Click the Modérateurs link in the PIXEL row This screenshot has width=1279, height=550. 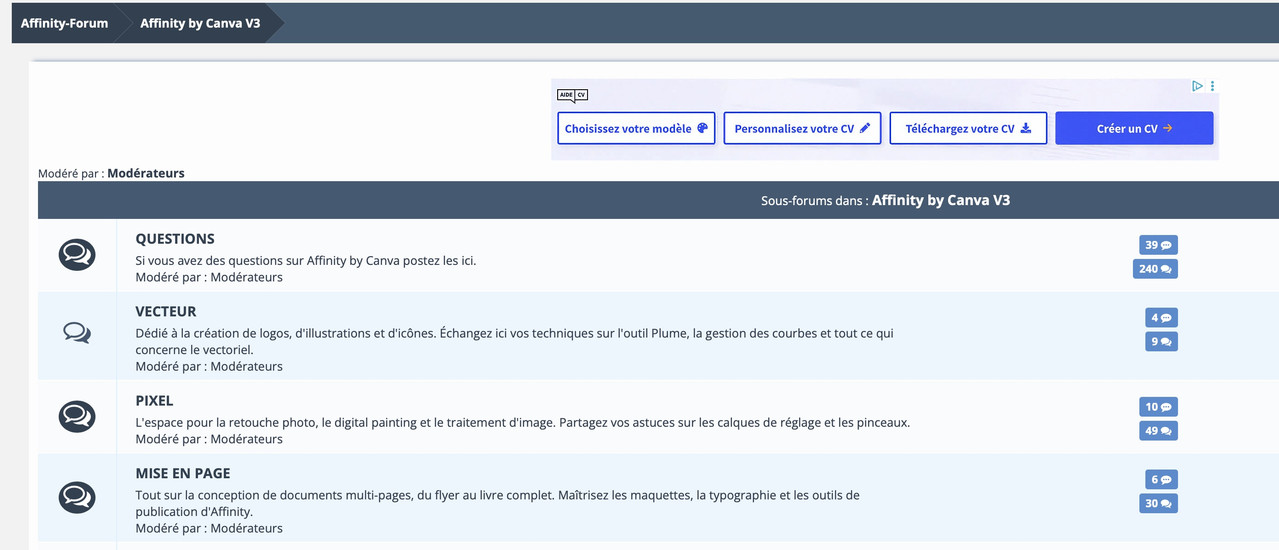(x=246, y=439)
